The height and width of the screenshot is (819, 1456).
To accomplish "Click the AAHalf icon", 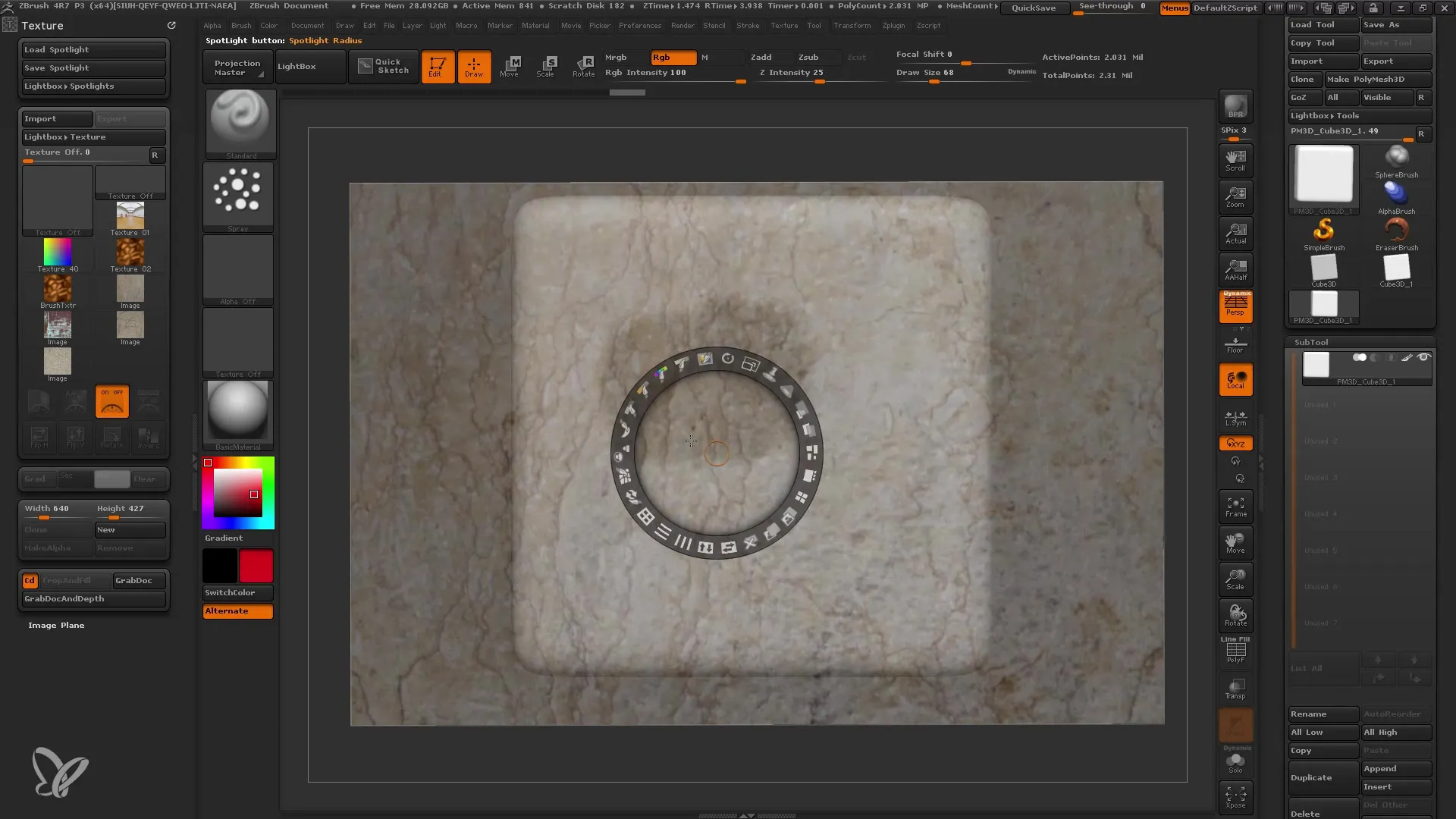I will 1235,269.
